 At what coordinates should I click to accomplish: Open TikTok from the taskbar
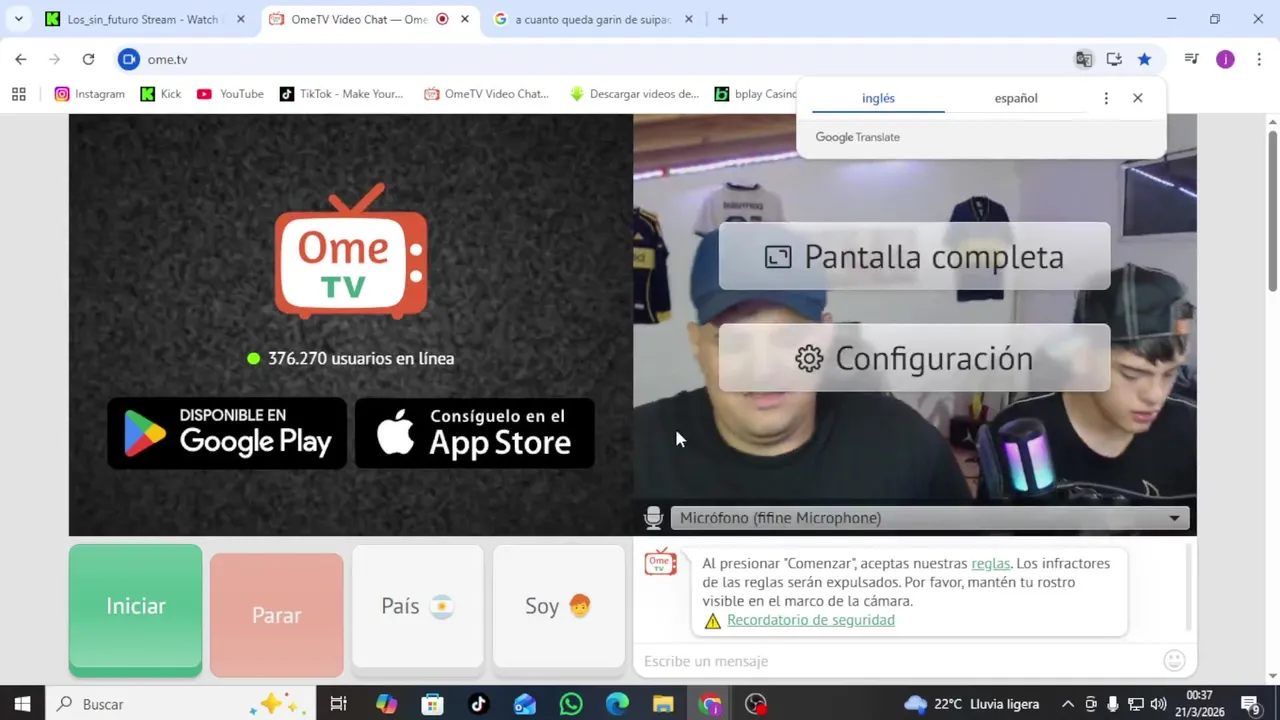click(478, 704)
